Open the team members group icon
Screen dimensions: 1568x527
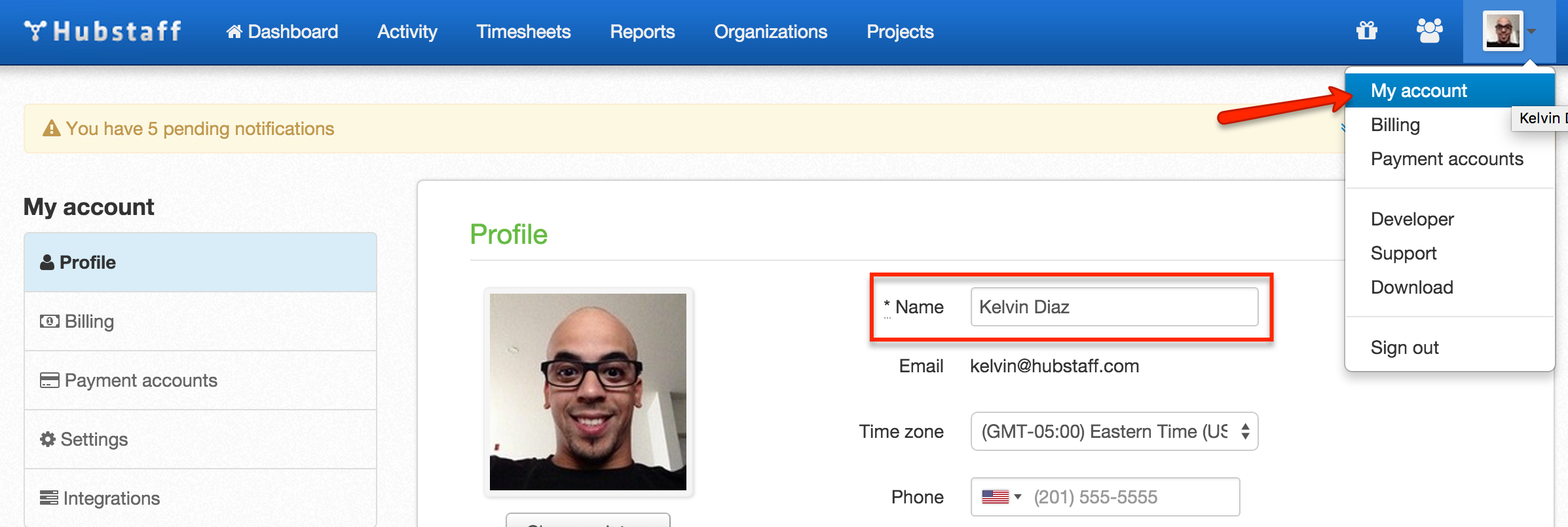[x=1429, y=31]
